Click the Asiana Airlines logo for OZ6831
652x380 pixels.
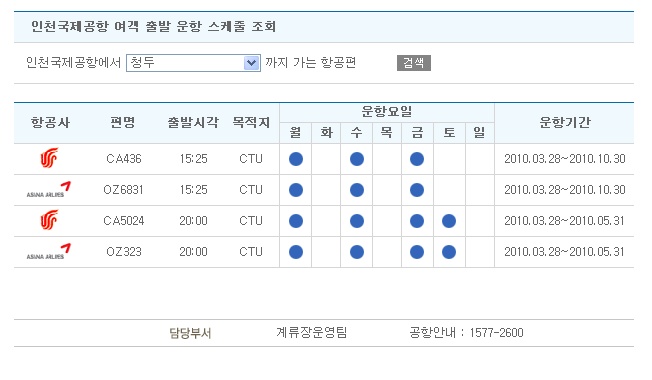(x=49, y=189)
